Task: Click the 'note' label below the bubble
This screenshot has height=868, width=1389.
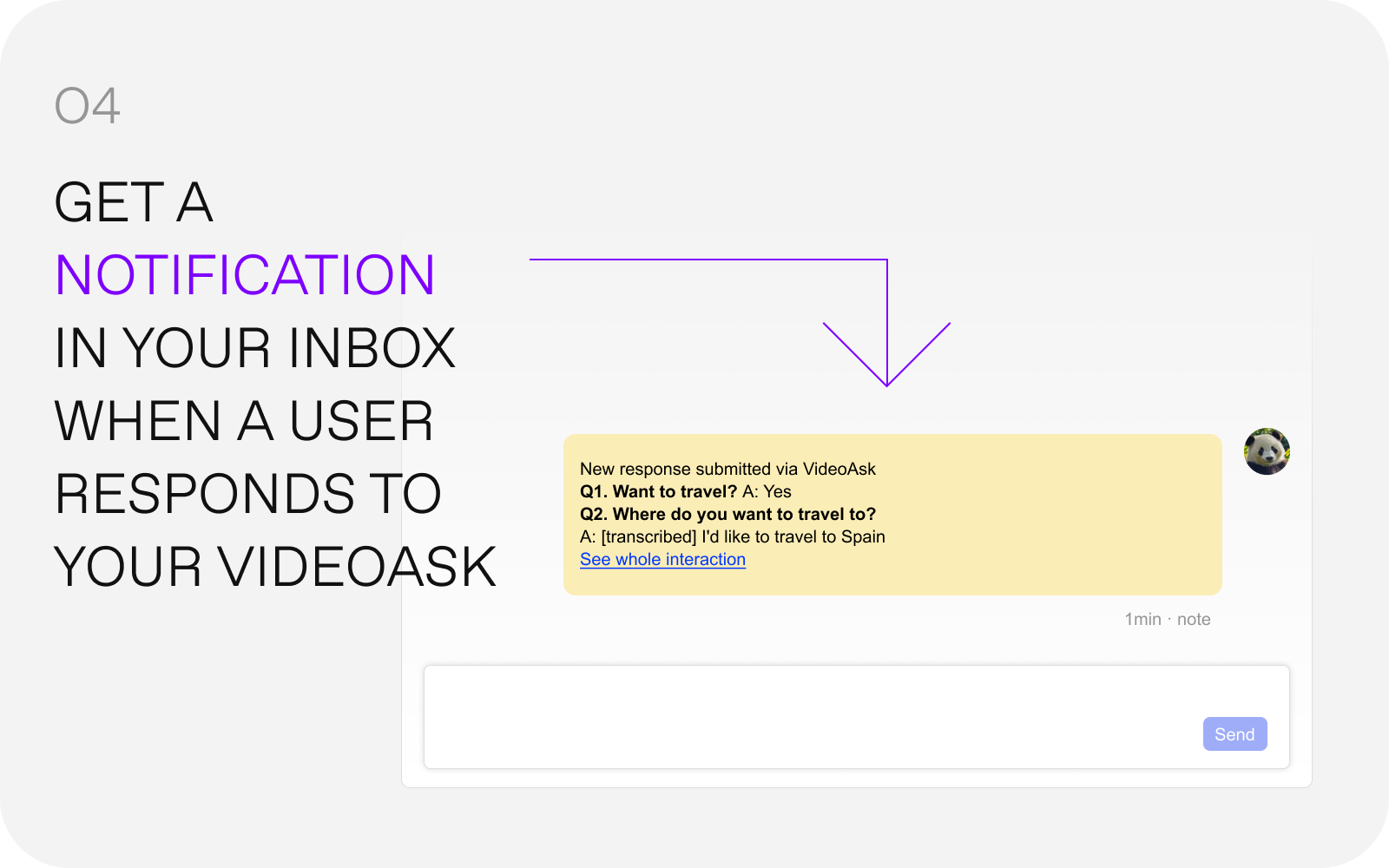Action: point(1194,620)
